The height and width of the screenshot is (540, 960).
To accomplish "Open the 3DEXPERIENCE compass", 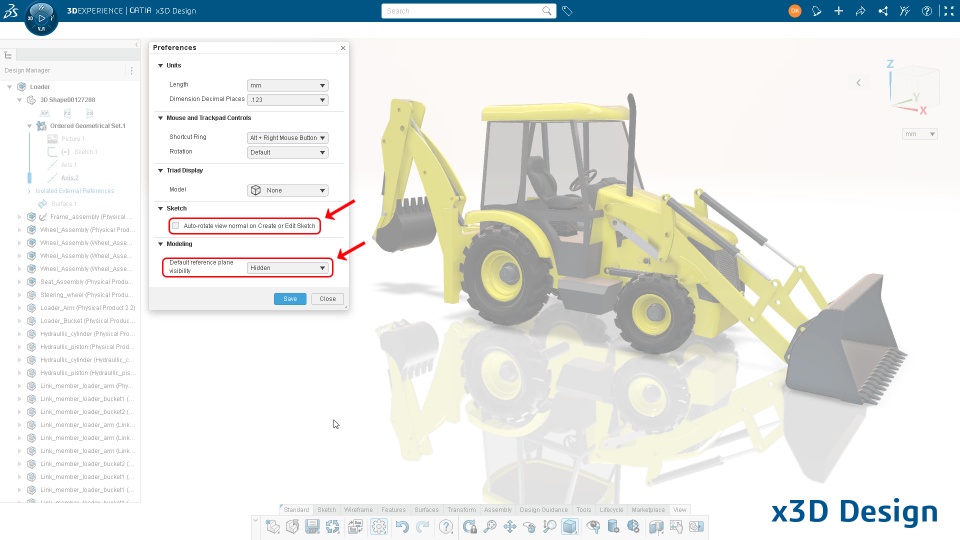I will coord(41,18).
